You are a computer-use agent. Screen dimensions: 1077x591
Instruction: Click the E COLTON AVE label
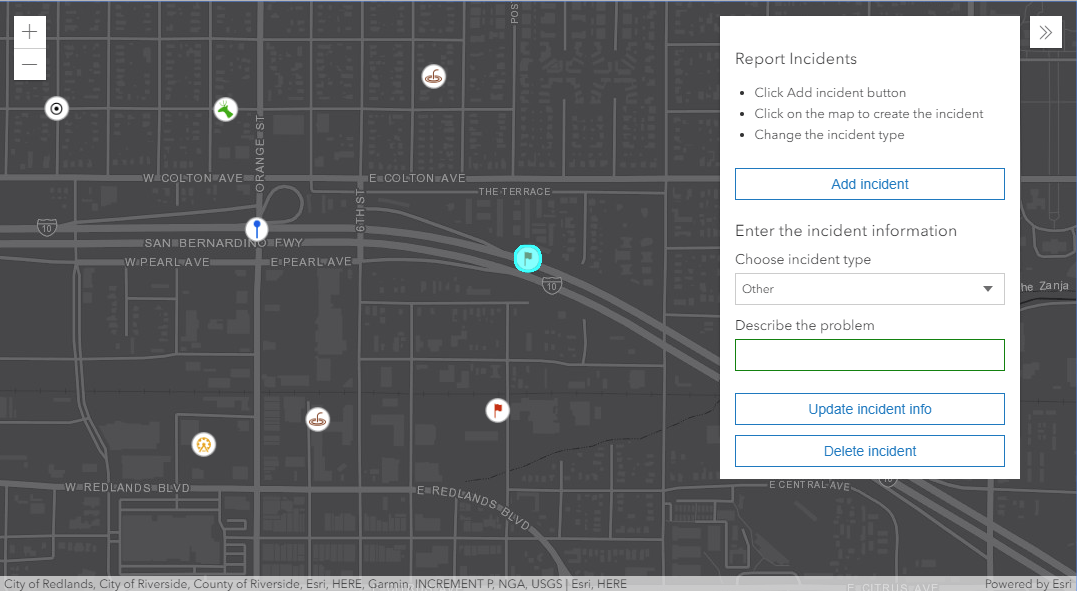pos(417,178)
